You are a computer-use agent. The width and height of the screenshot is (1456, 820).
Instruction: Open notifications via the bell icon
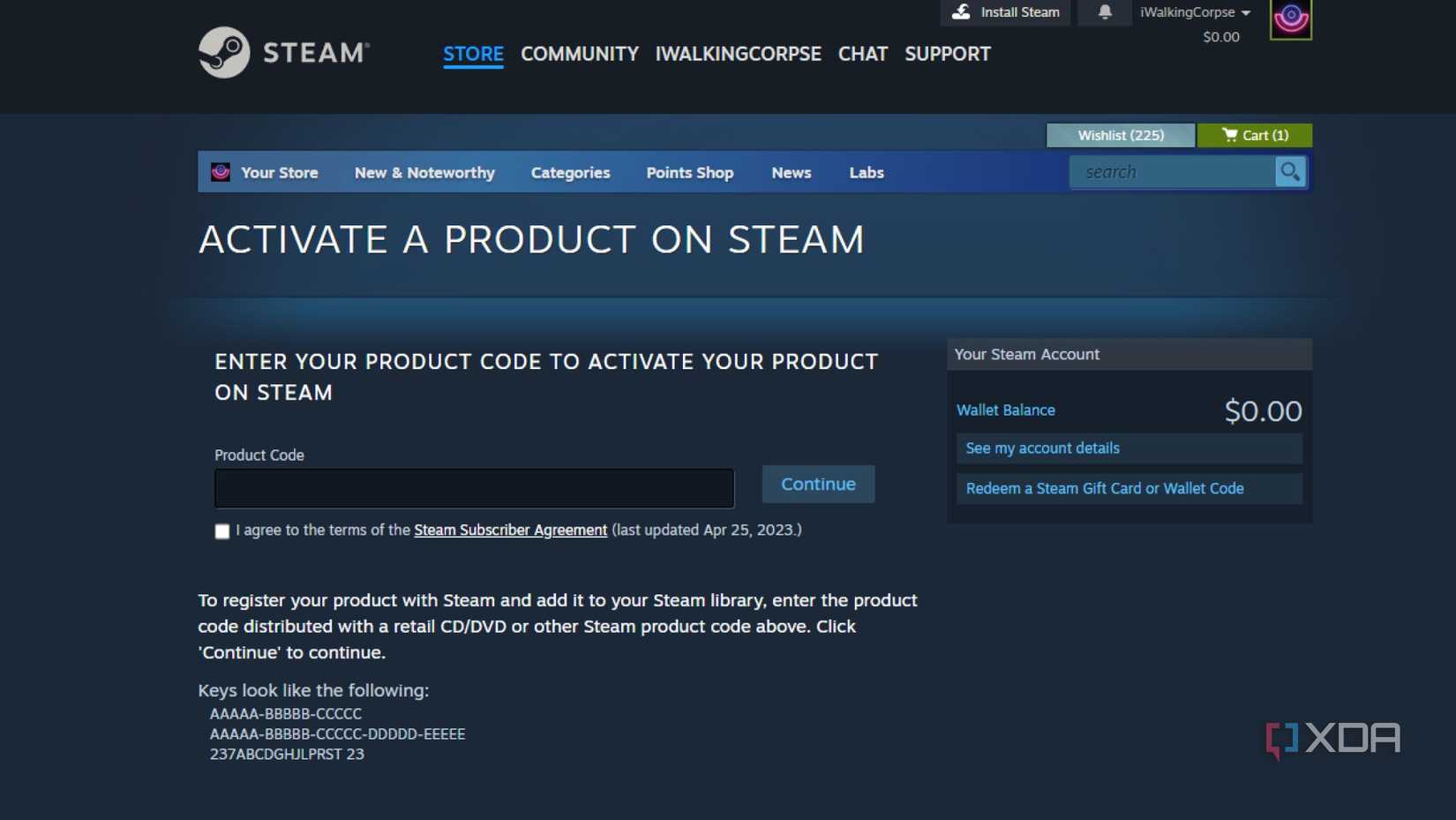click(x=1104, y=12)
